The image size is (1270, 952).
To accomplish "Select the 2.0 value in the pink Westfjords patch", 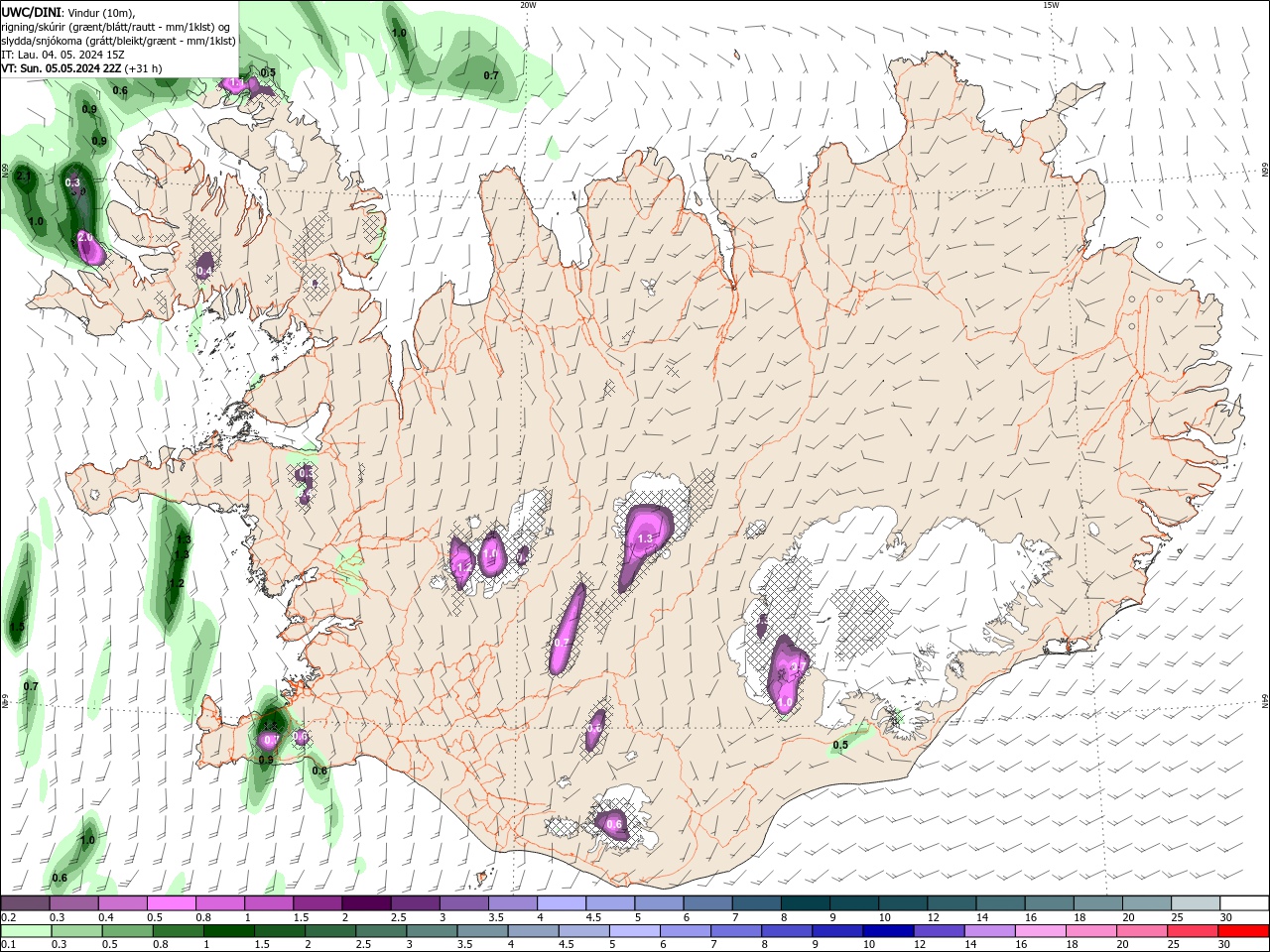I will tap(85, 237).
